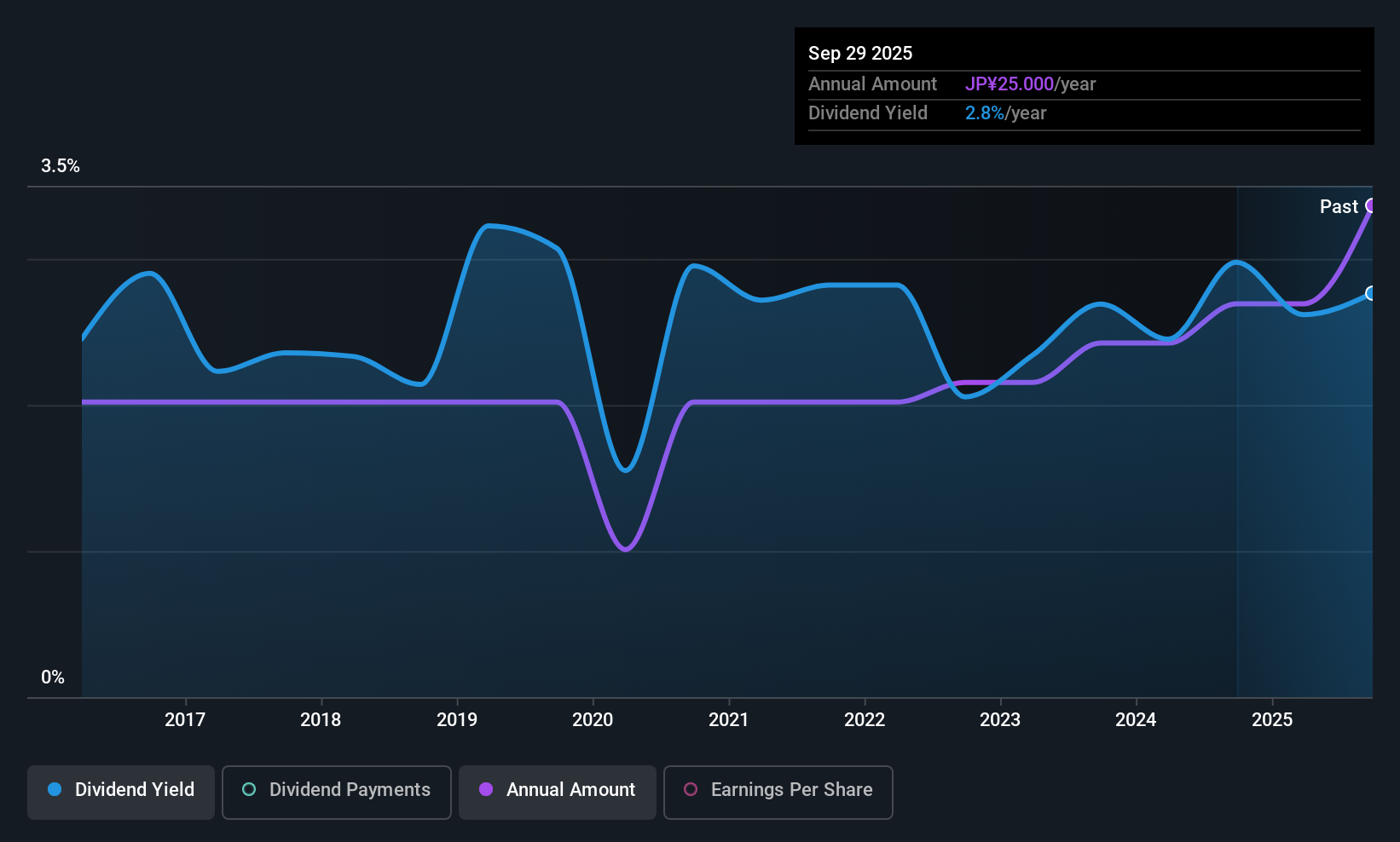Click the purple dot beside Annual Amount
This screenshot has height=842, width=1400.
(x=486, y=790)
